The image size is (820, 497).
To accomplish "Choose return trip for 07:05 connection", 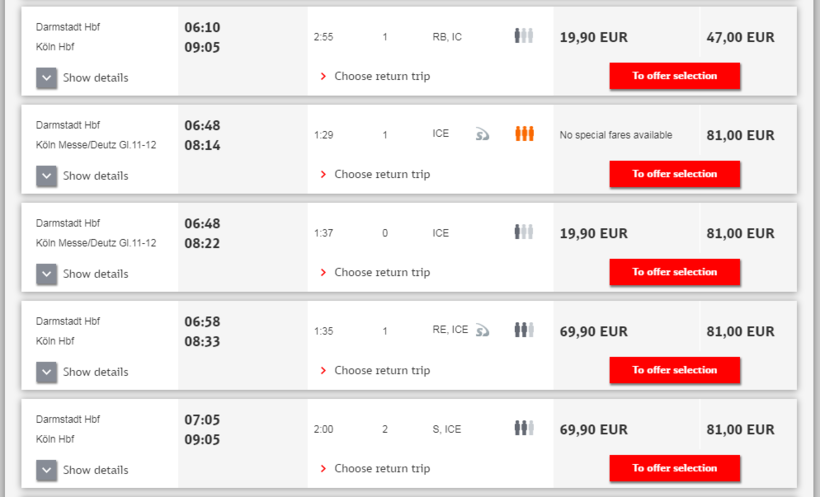I will (381, 468).
